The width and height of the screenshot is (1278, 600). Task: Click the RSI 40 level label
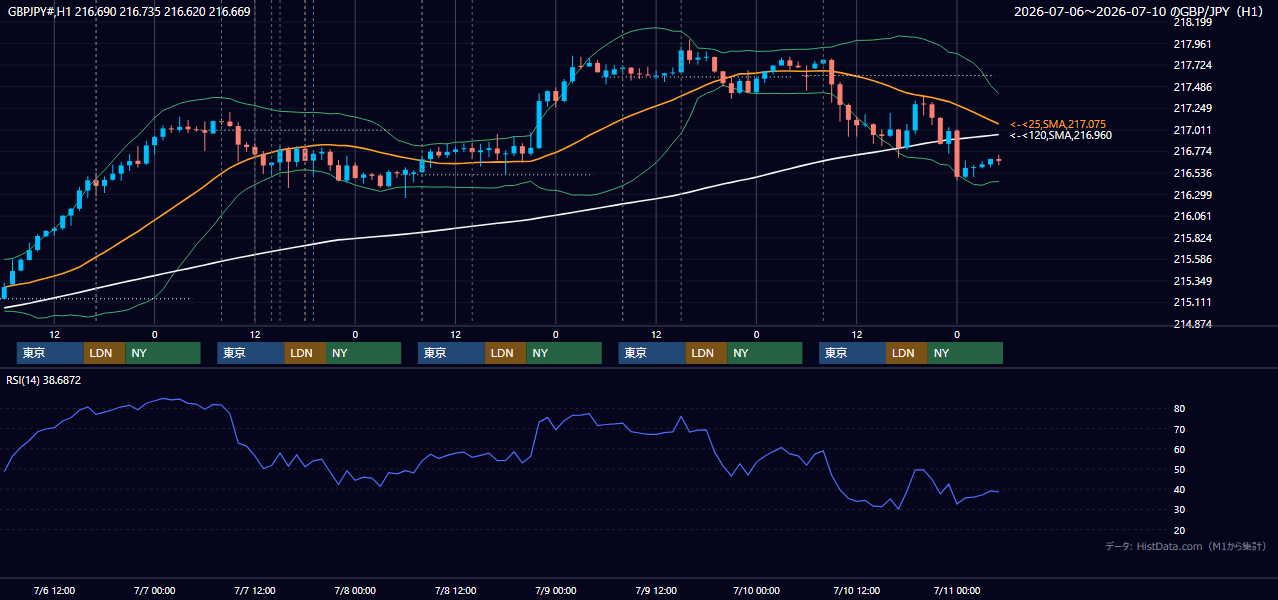tap(1180, 489)
